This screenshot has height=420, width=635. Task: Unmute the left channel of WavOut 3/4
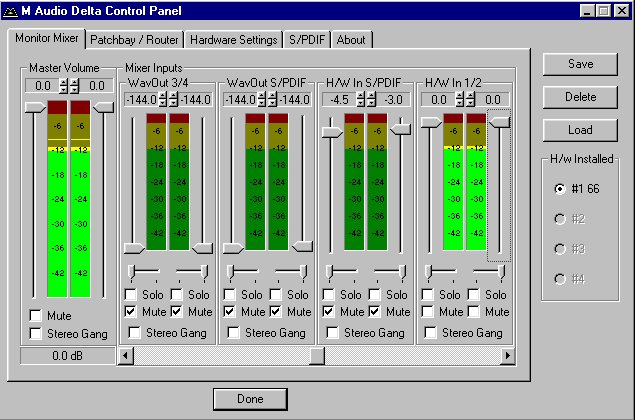pos(131,312)
